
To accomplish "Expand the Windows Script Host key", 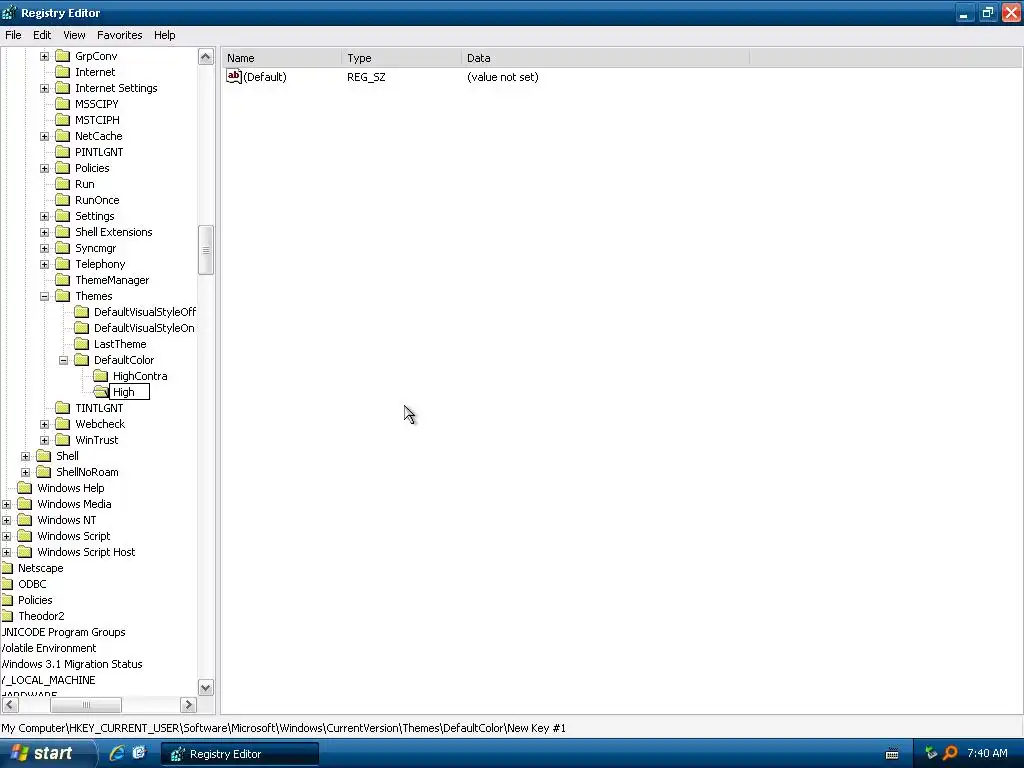I will 7,552.
